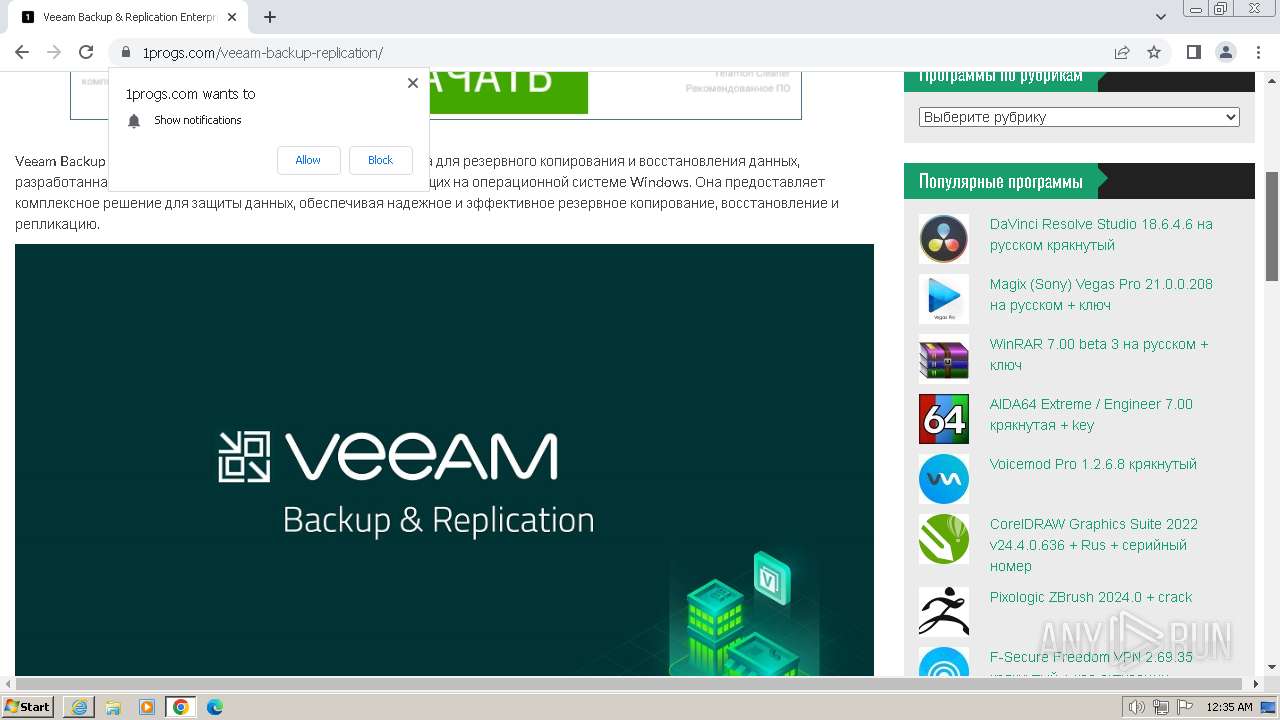Screen dimensions: 1280x720
Task: Click the browser Back arrow
Action: (22, 52)
